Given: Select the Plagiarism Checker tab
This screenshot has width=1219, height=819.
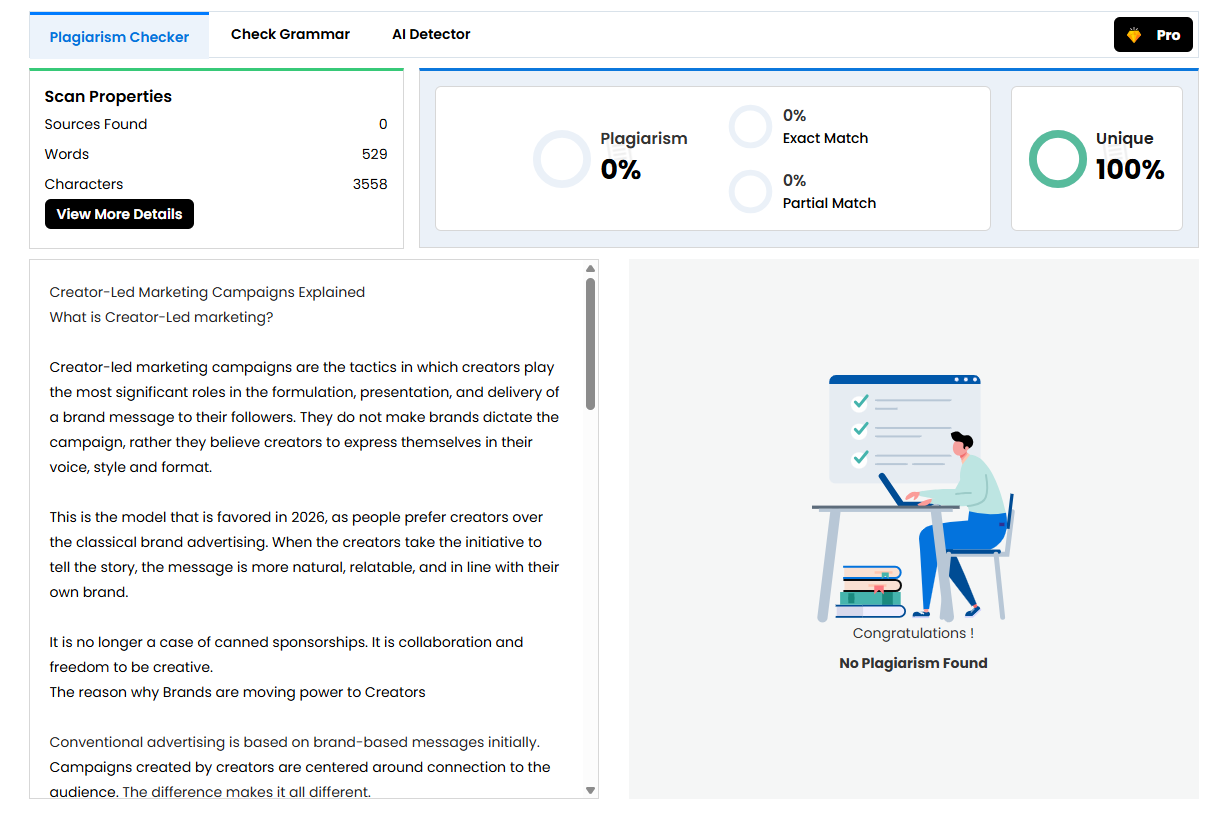Looking at the screenshot, I should 119,36.
